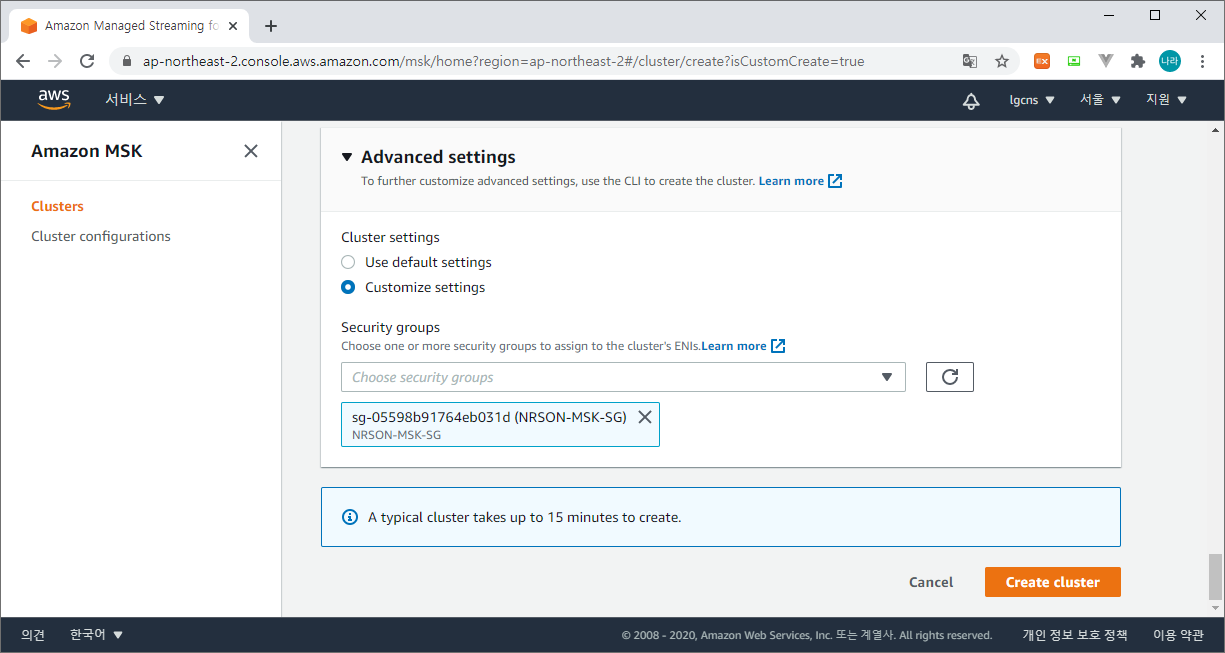Click the Cluster settings label
Screen dimensions: 1225x653
click(390, 237)
